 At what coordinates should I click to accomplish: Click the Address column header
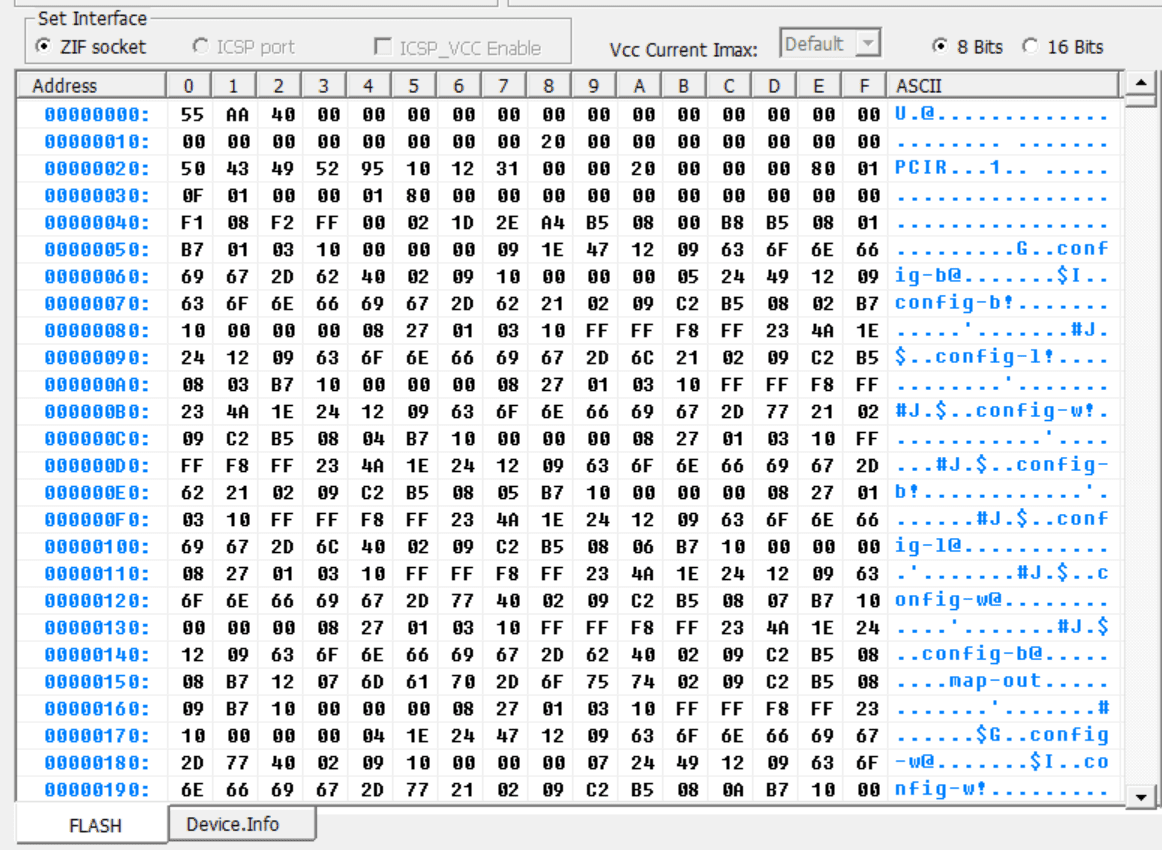(91, 86)
